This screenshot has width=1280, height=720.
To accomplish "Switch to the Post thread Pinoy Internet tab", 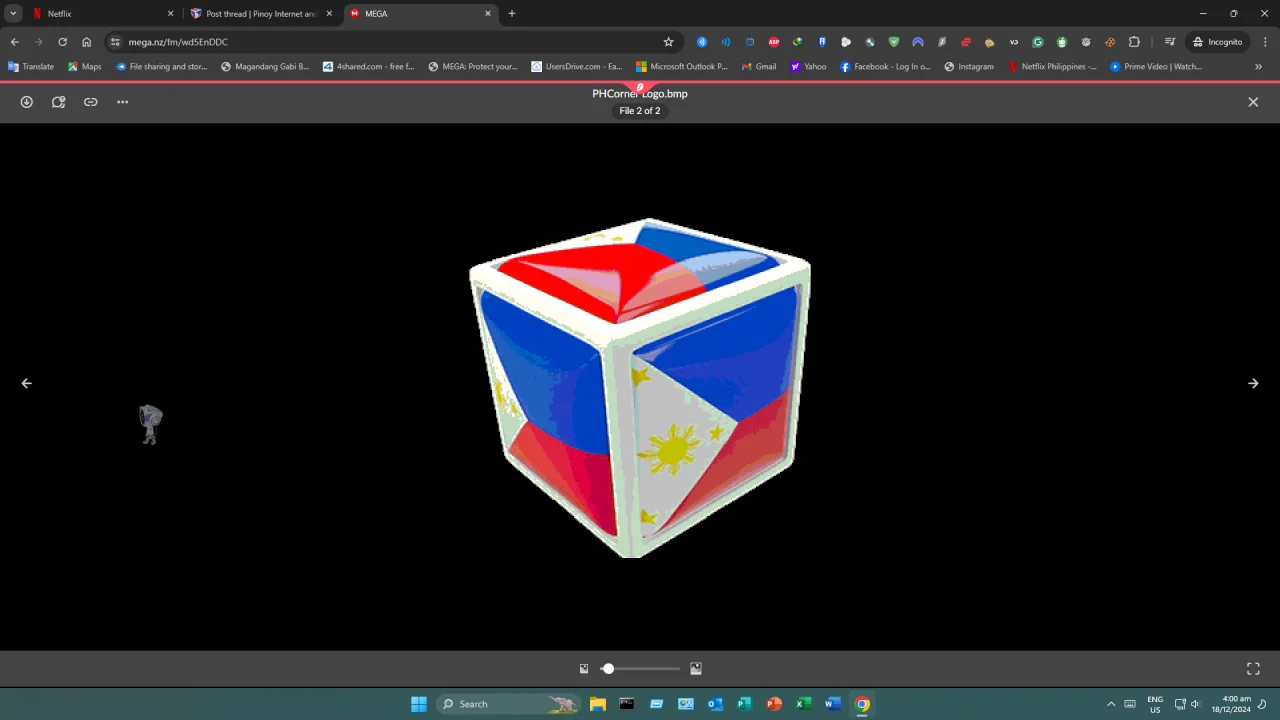I will [x=260, y=14].
